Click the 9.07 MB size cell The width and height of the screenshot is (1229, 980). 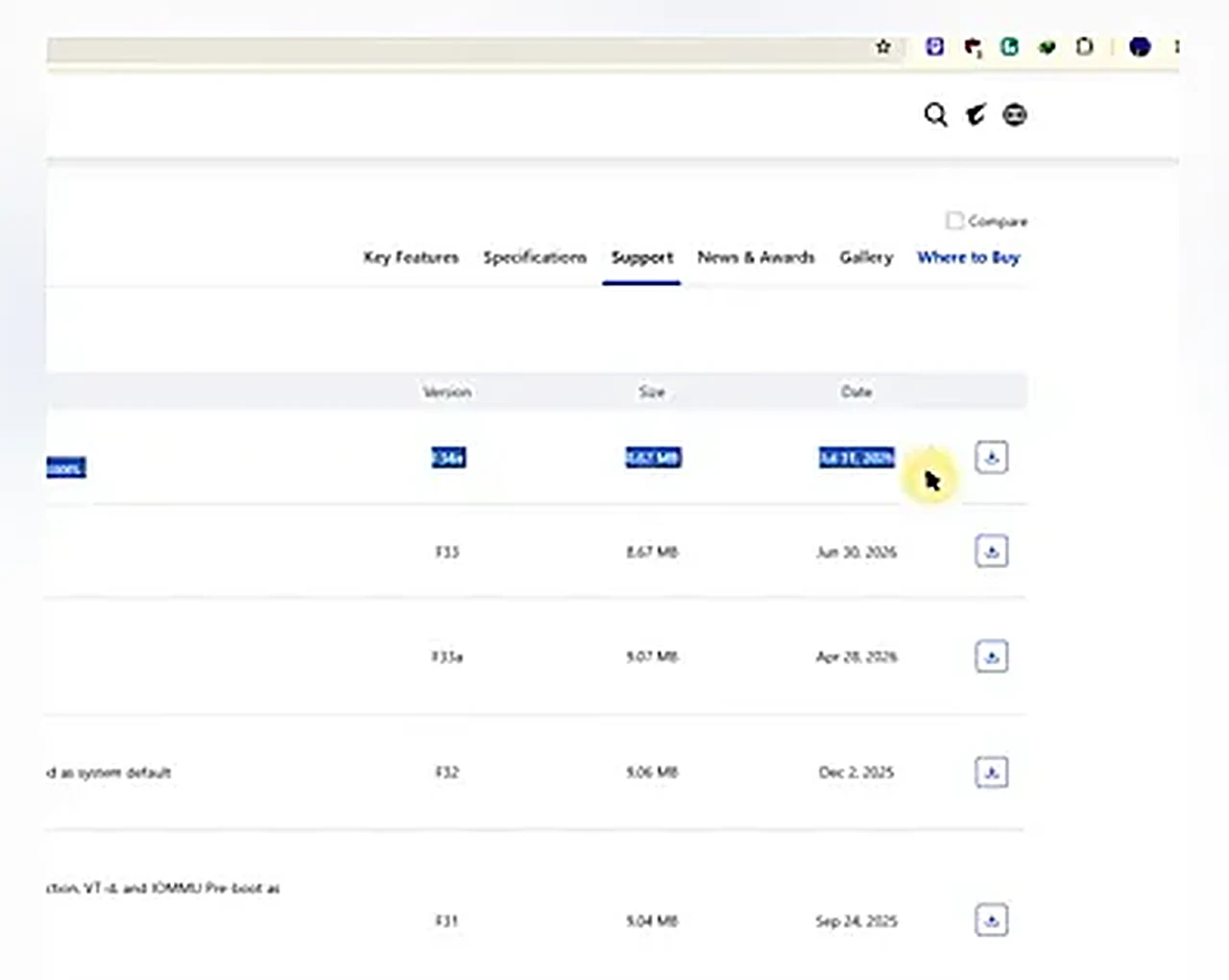pyautogui.click(x=652, y=657)
